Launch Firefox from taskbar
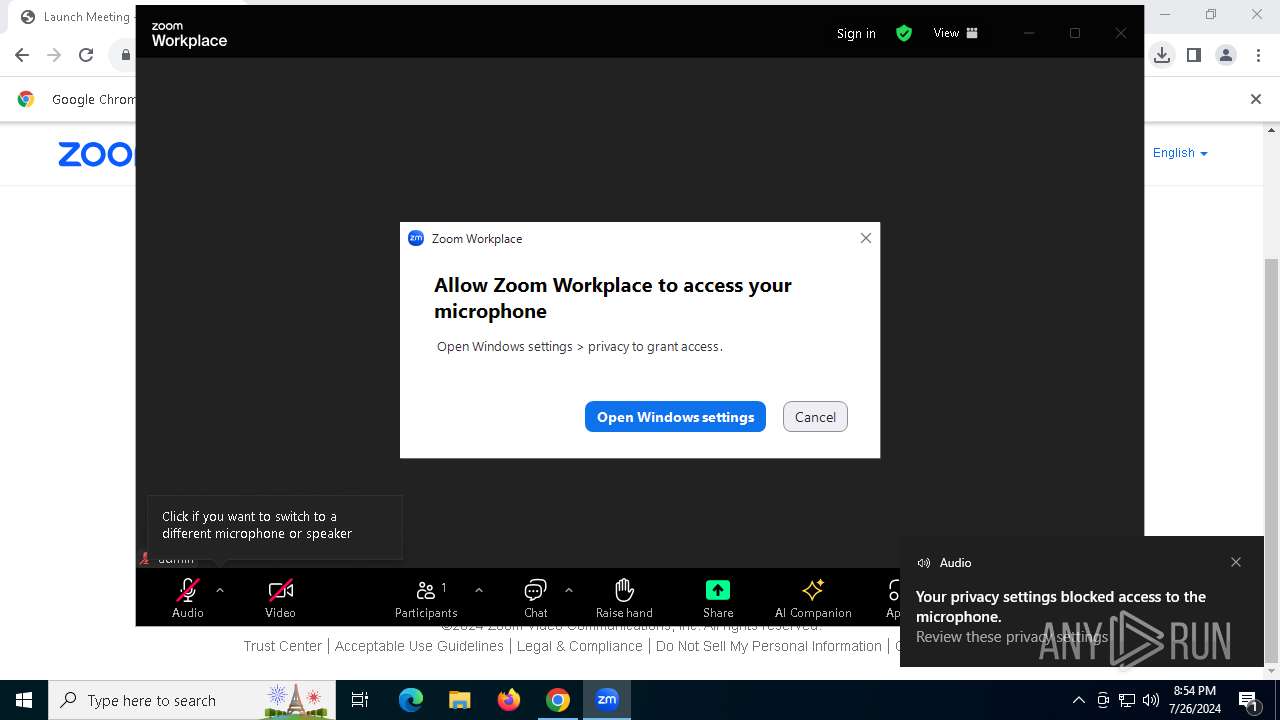Image resolution: width=1280 pixels, height=720 pixels. pyautogui.click(x=509, y=700)
